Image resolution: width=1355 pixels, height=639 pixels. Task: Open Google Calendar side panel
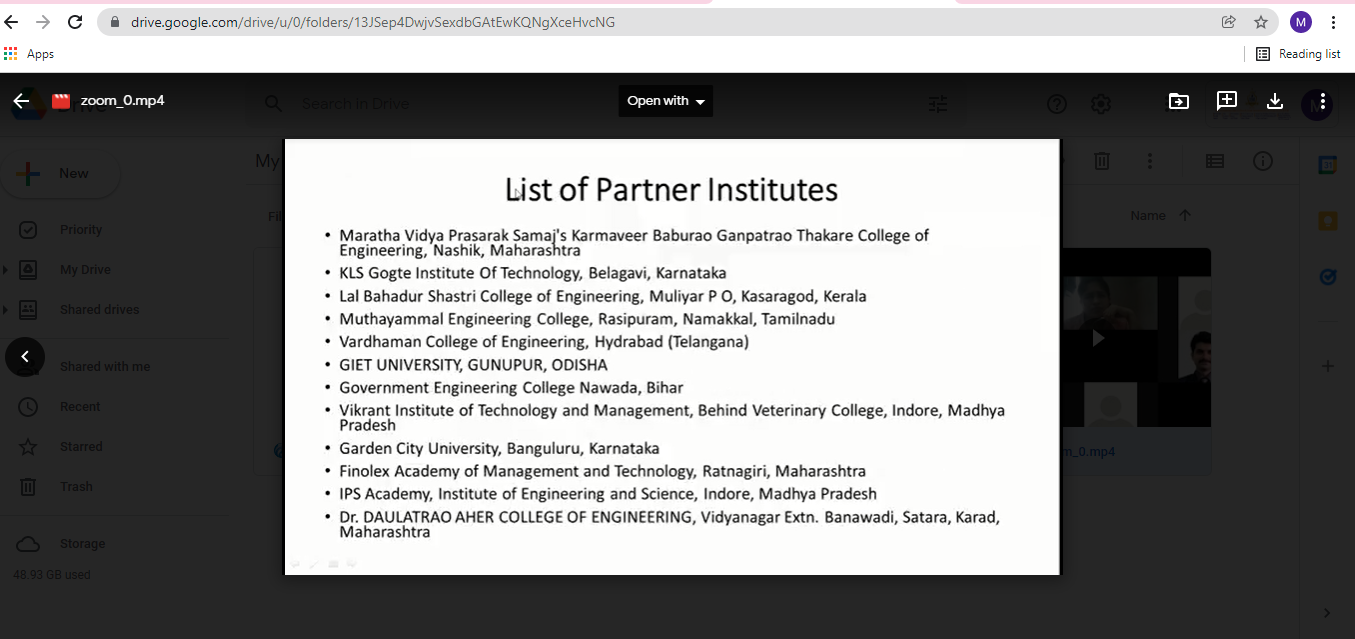(1328, 166)
